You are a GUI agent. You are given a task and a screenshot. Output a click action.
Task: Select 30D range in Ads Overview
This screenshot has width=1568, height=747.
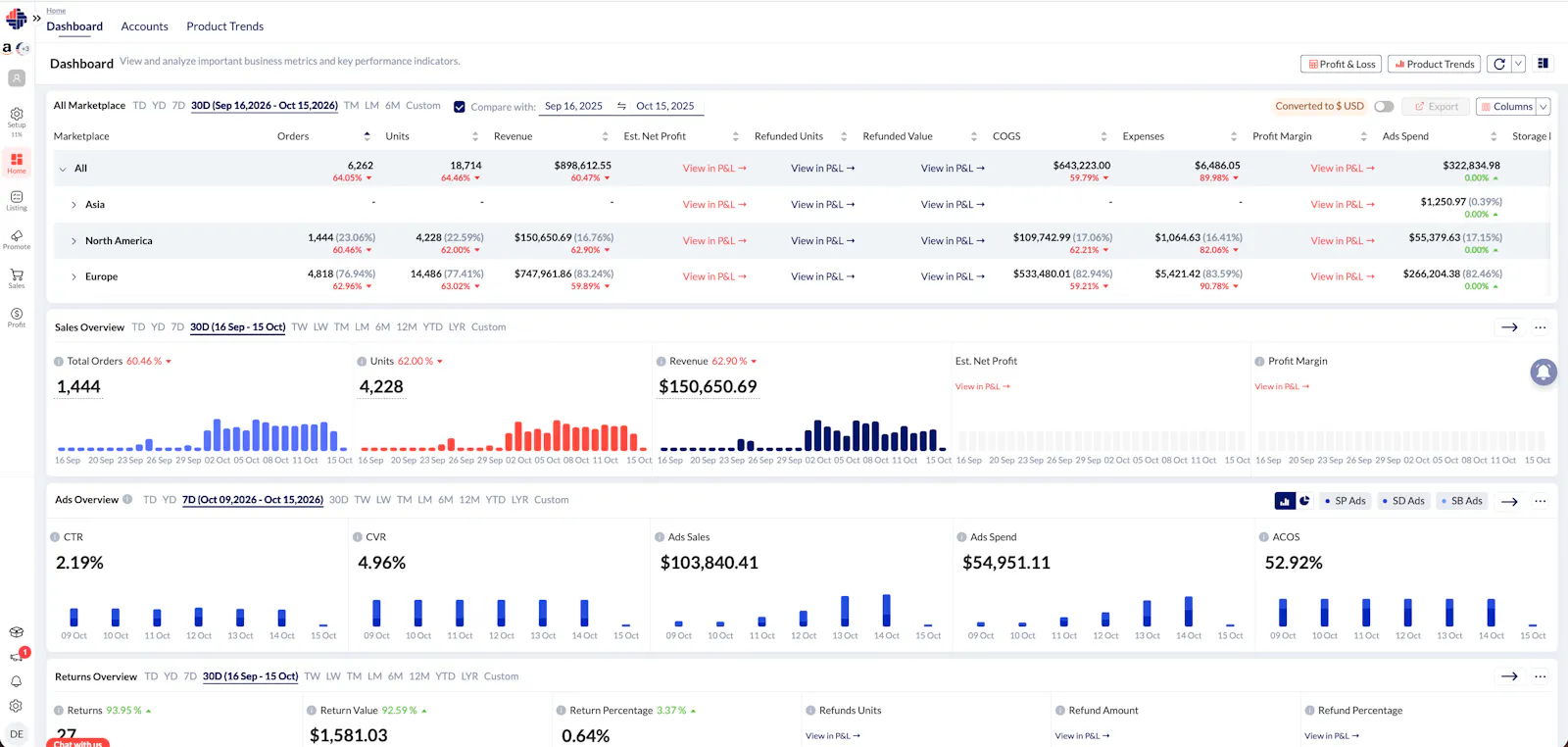pyautogui.click(x=338, y=500)
